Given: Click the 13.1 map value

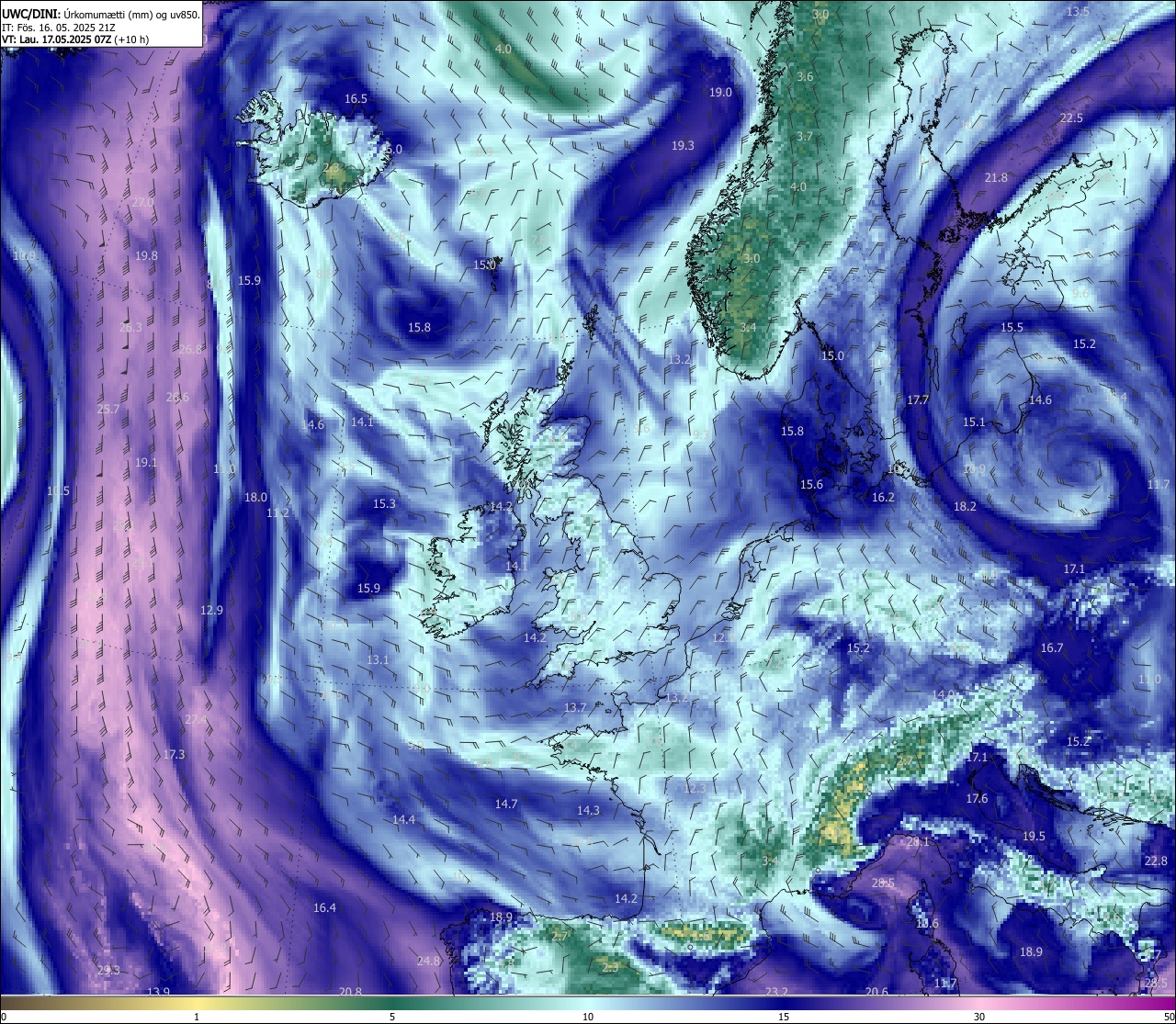Looking at the screenshot, I should point(378,659).
